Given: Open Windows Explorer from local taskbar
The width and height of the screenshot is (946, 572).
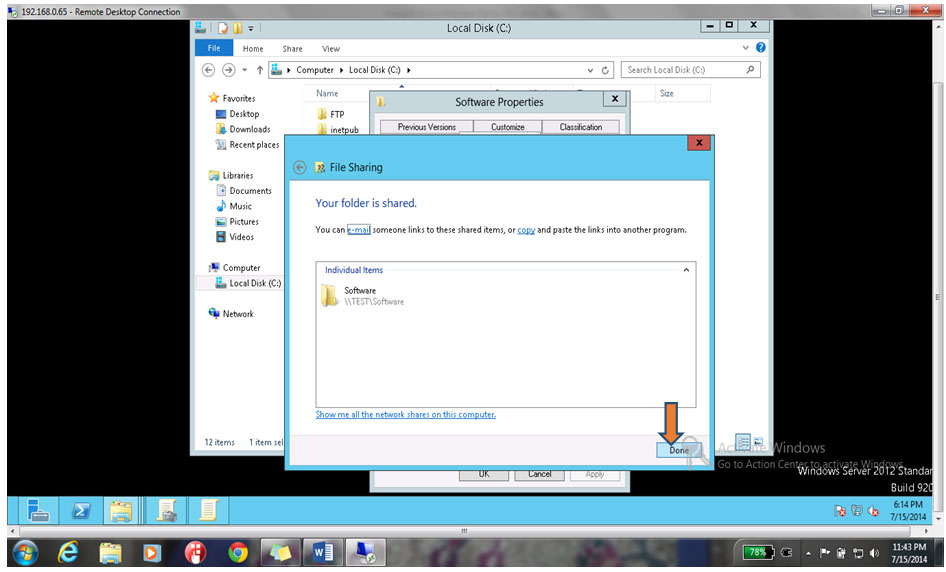Looking at the screenshot, I should pyautogui.click(x=110, y=553).
